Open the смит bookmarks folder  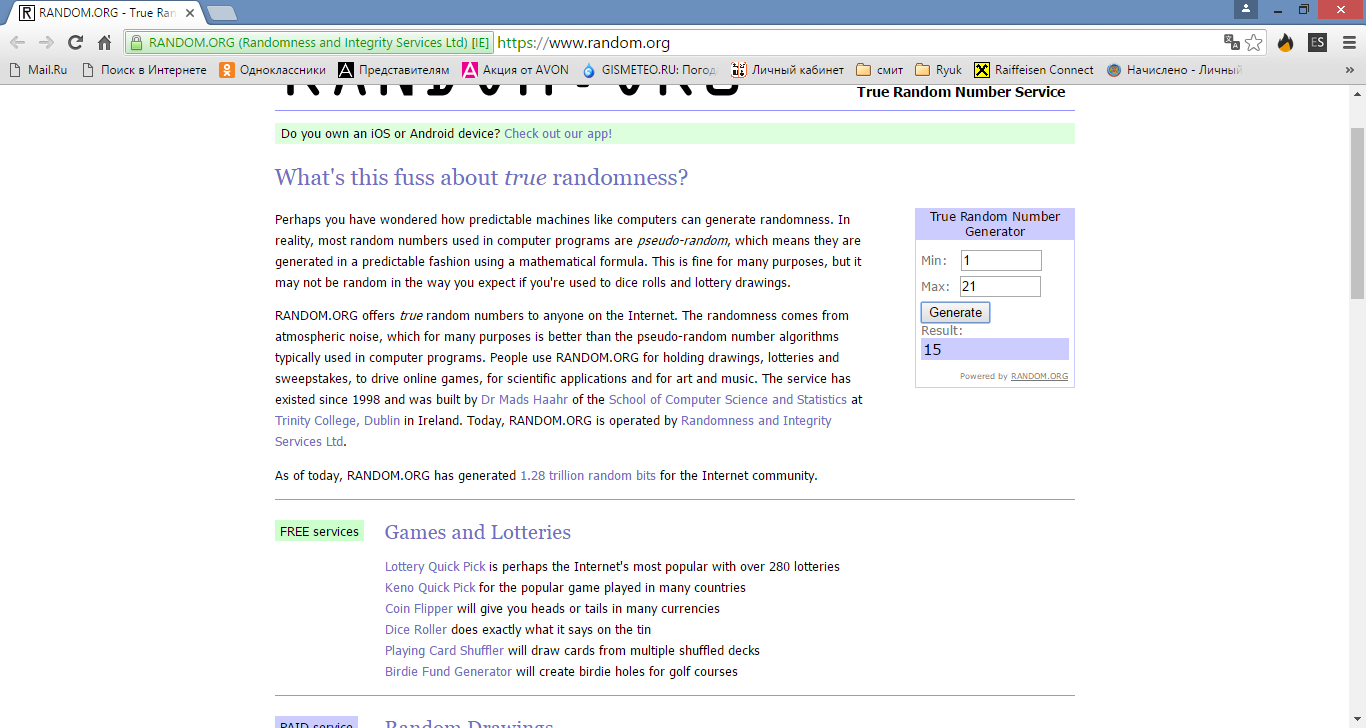point(880,70)
